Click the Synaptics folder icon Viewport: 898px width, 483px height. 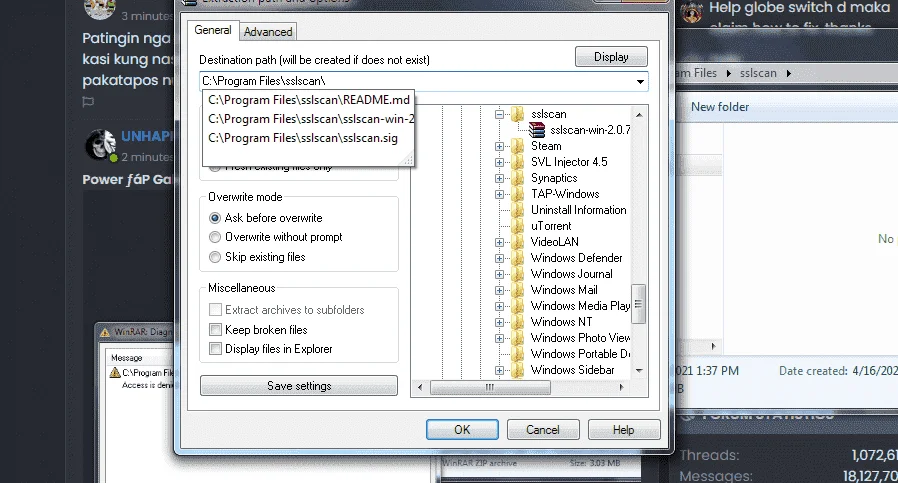[517, 178]
